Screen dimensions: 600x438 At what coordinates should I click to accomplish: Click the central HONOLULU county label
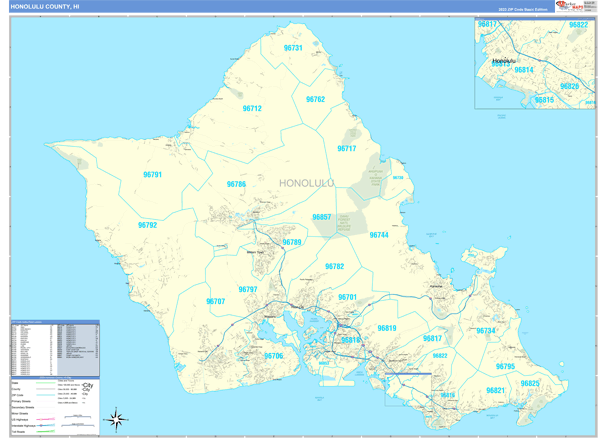tap(306, 183)
